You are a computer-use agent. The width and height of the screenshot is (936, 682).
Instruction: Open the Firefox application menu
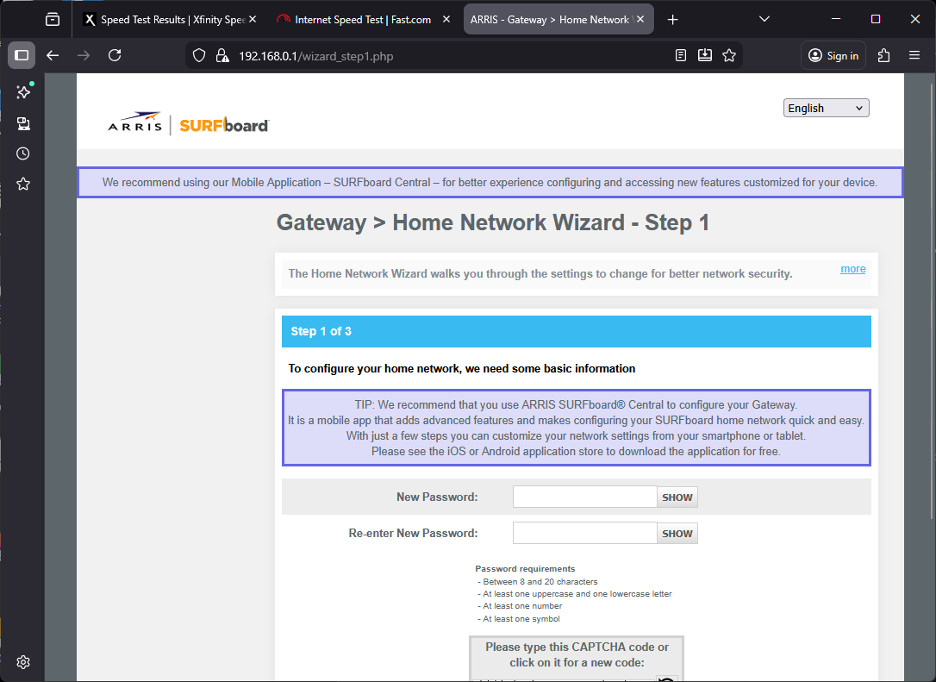[x=914, y=56]
